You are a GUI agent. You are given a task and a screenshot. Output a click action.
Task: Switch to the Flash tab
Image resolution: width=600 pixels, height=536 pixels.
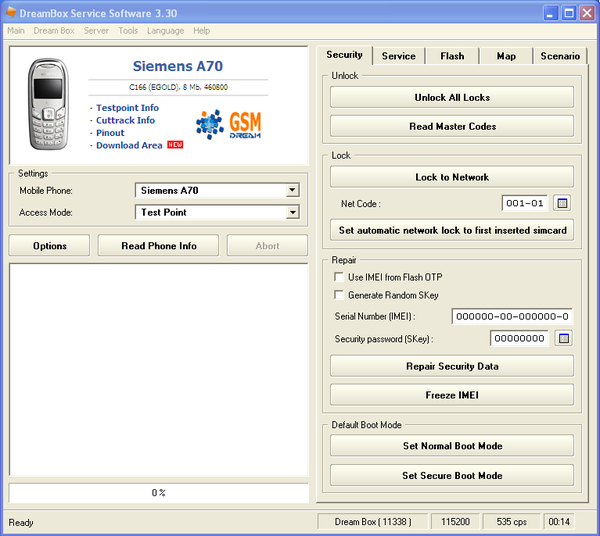tap(452, 56)
